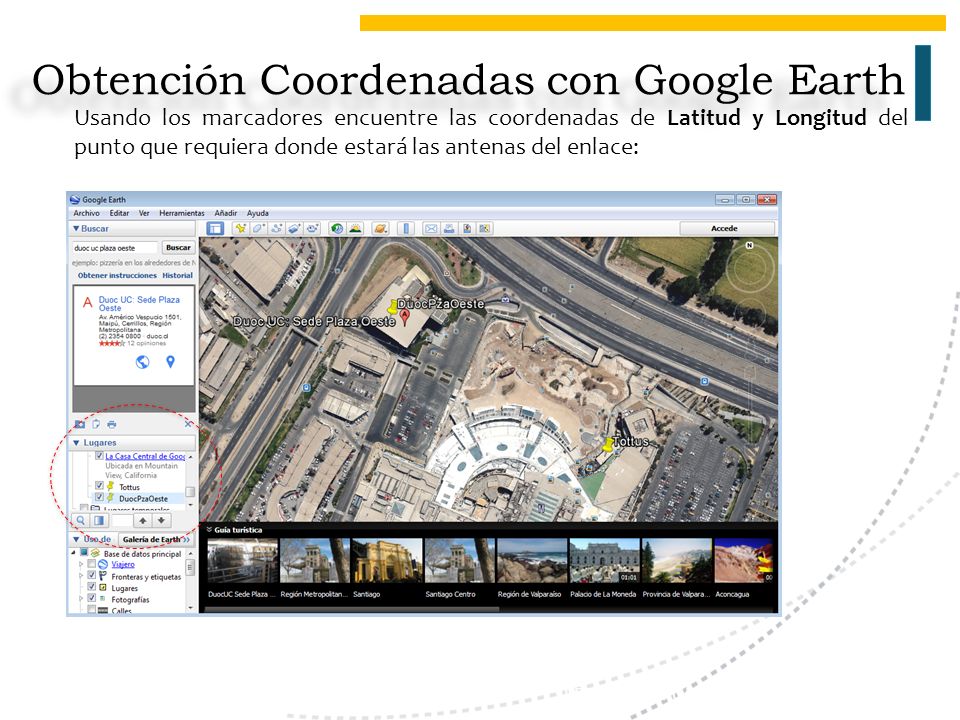960x720 pixels.
Task: Click the magnifier search icon in Lugares panel
Action: 81,520
